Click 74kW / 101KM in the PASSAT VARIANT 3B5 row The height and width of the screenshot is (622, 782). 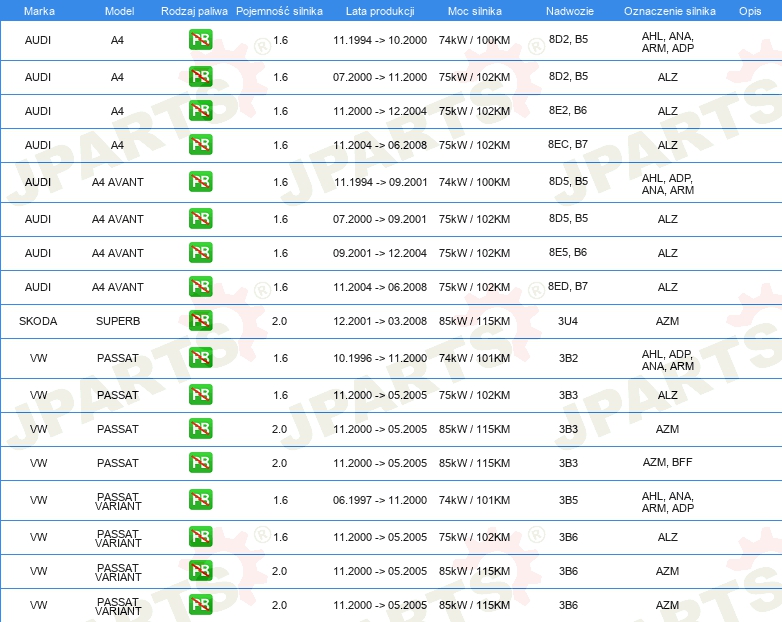[x=474, y=500]
